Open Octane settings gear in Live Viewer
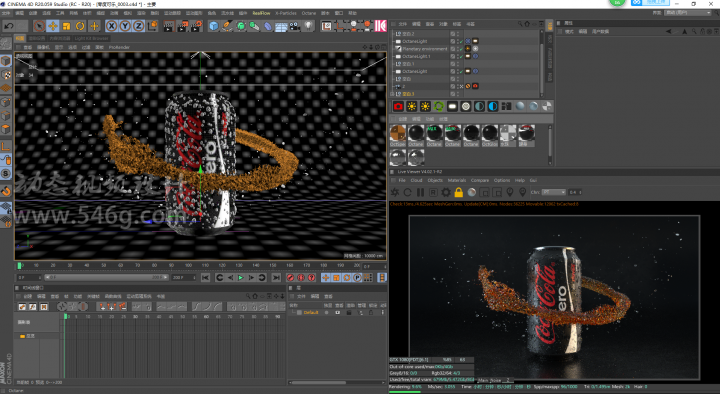The image size is (720, 394). coord(446,192)
